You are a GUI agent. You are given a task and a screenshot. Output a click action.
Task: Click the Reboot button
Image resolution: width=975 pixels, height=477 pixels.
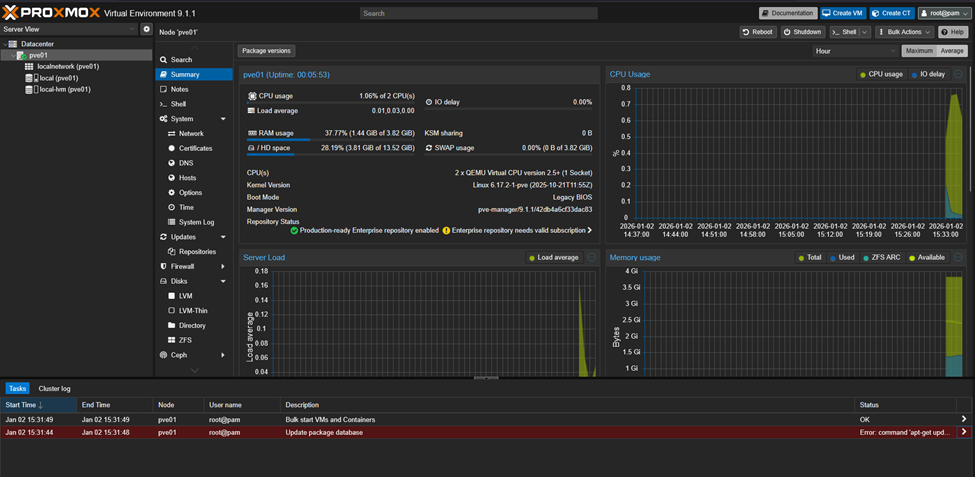click(758, 32)
